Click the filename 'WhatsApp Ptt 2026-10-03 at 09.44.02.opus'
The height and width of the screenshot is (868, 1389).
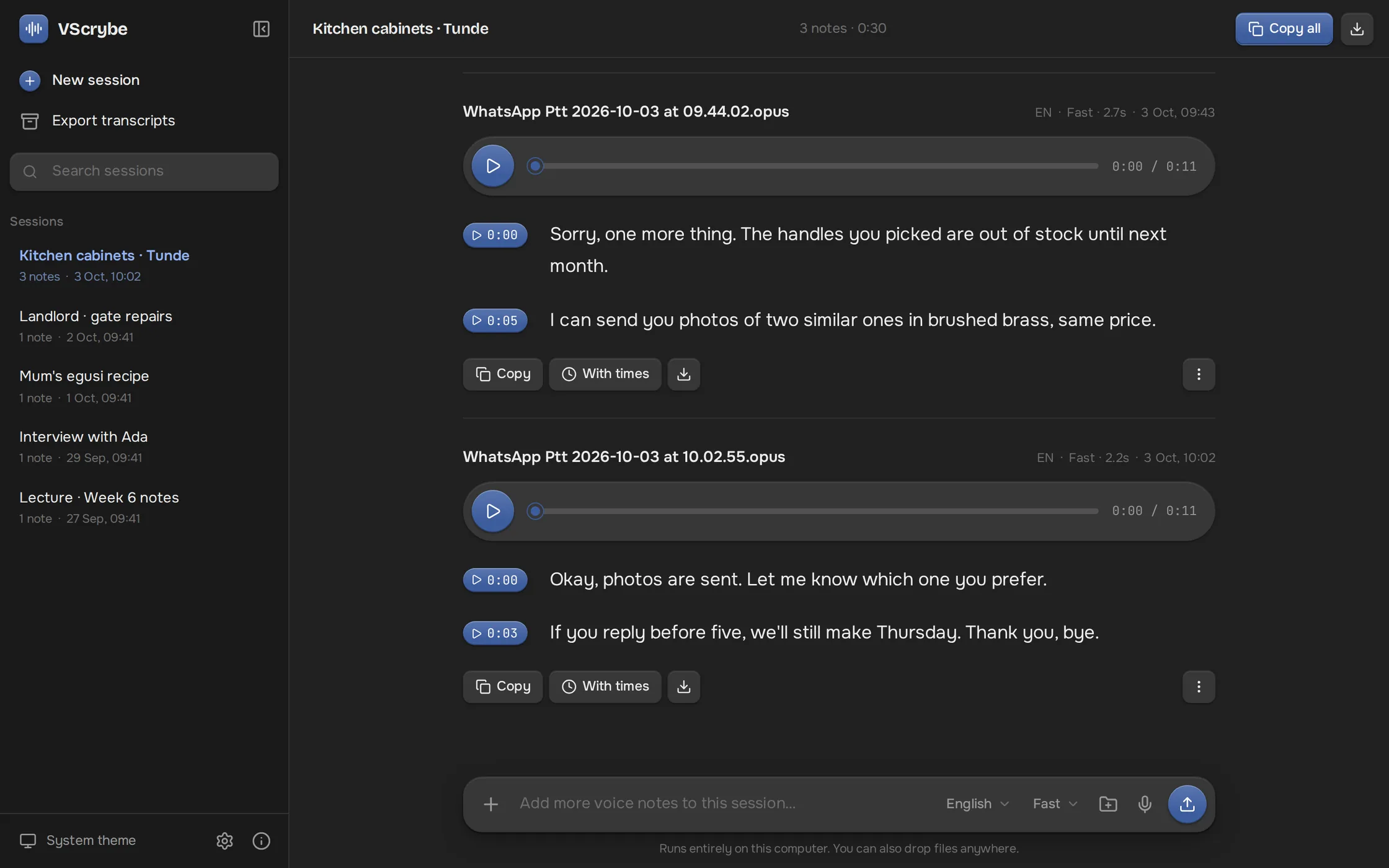point(626,112)
